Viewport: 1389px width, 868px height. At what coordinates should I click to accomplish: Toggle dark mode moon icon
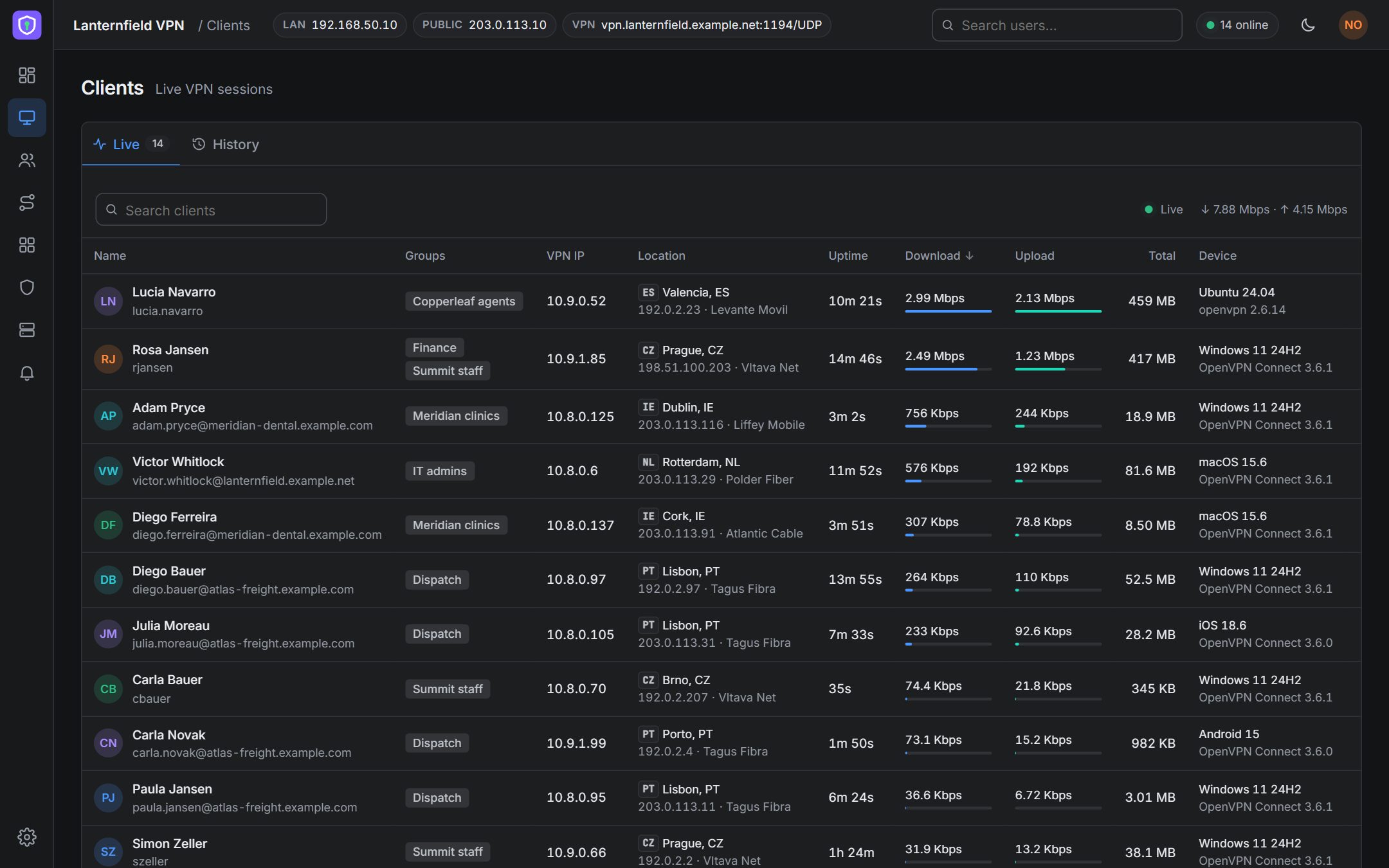[1308, 25]
